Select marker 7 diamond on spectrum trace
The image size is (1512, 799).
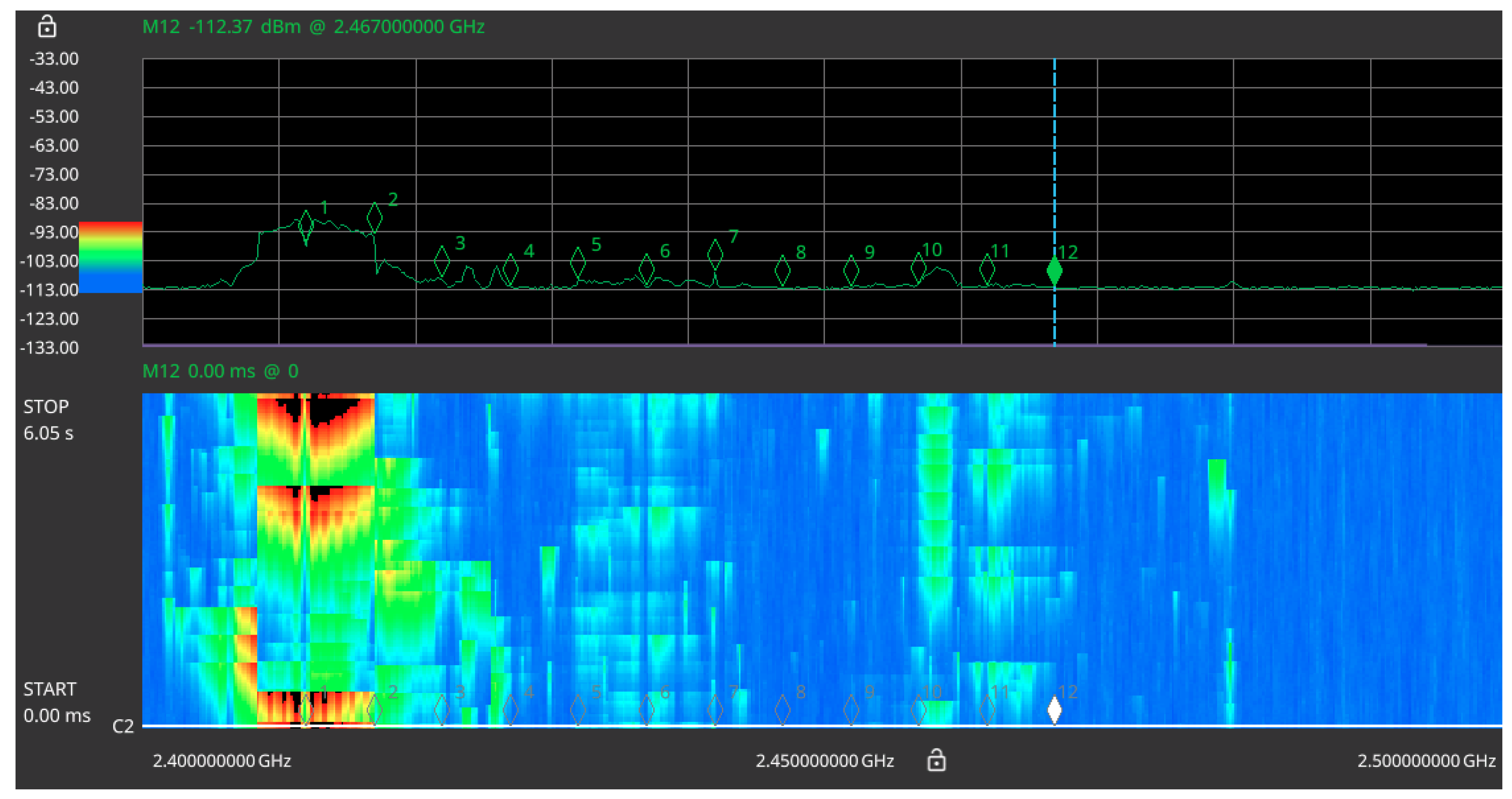coord(715,255)
